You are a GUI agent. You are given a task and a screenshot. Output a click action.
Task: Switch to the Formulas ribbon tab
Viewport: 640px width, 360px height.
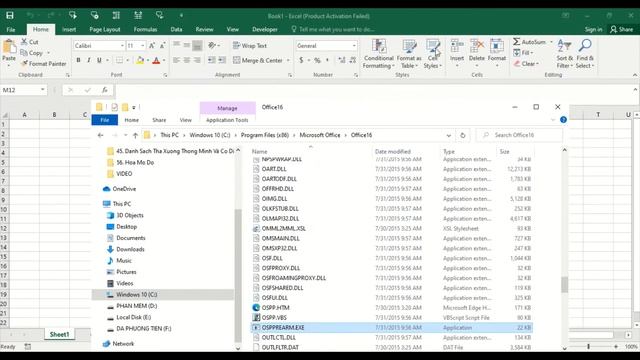point(145,29)
